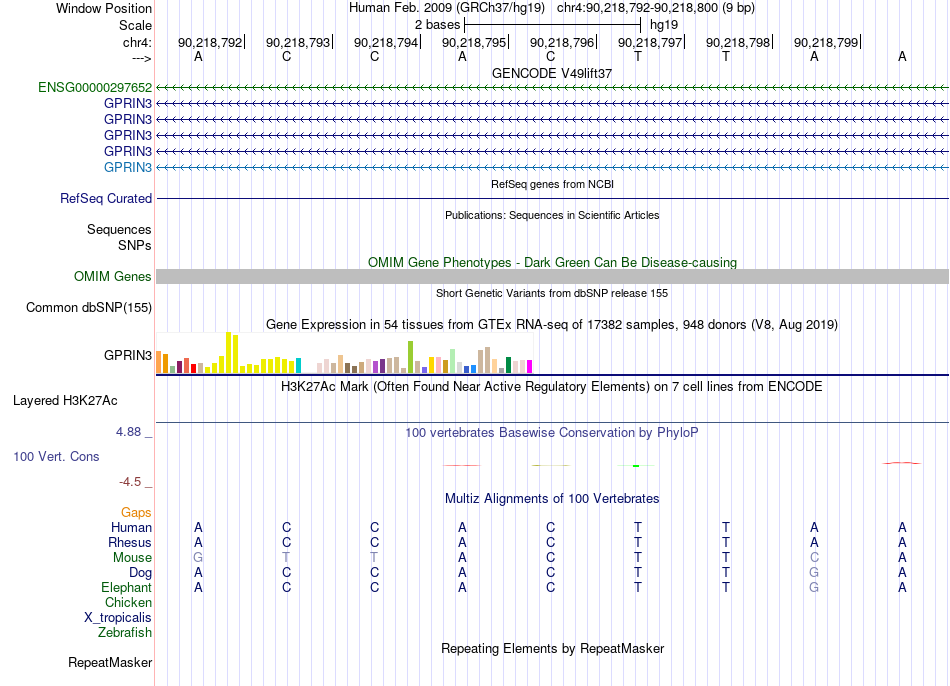Click the RepeatMasker track label
Screen dimensions: 950x686
110,662
